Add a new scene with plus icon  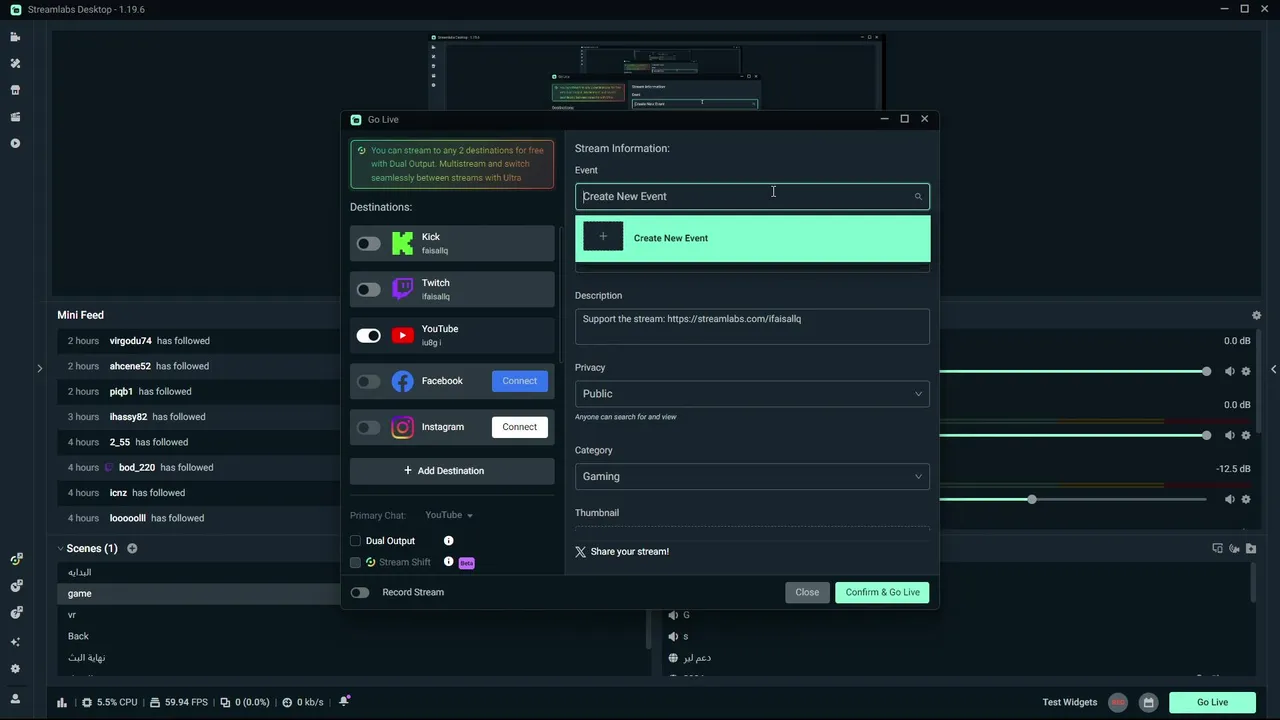coord(132,548)
